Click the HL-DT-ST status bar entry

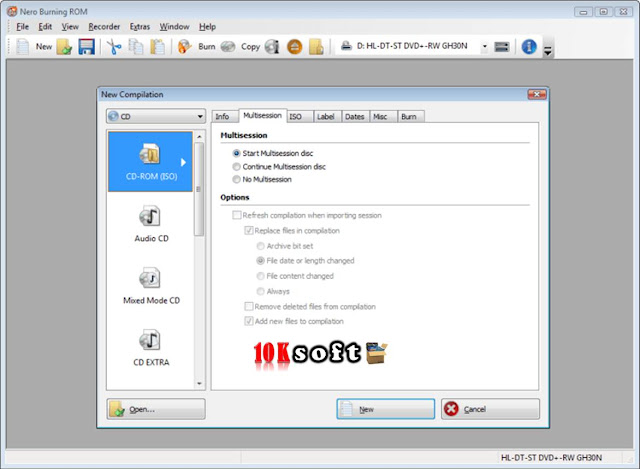[551, 458]
